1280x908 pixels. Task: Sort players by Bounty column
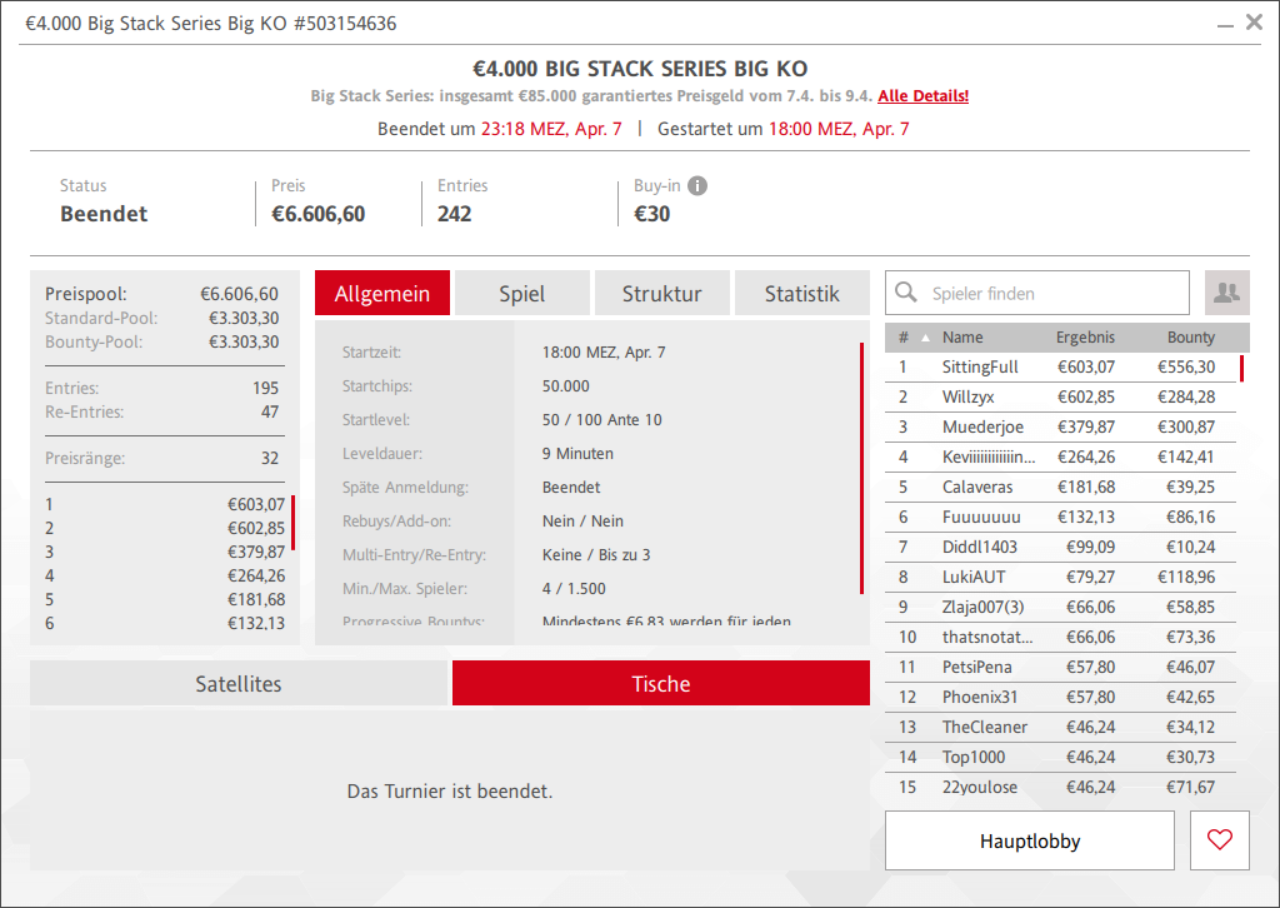[x=1191, y=338]
